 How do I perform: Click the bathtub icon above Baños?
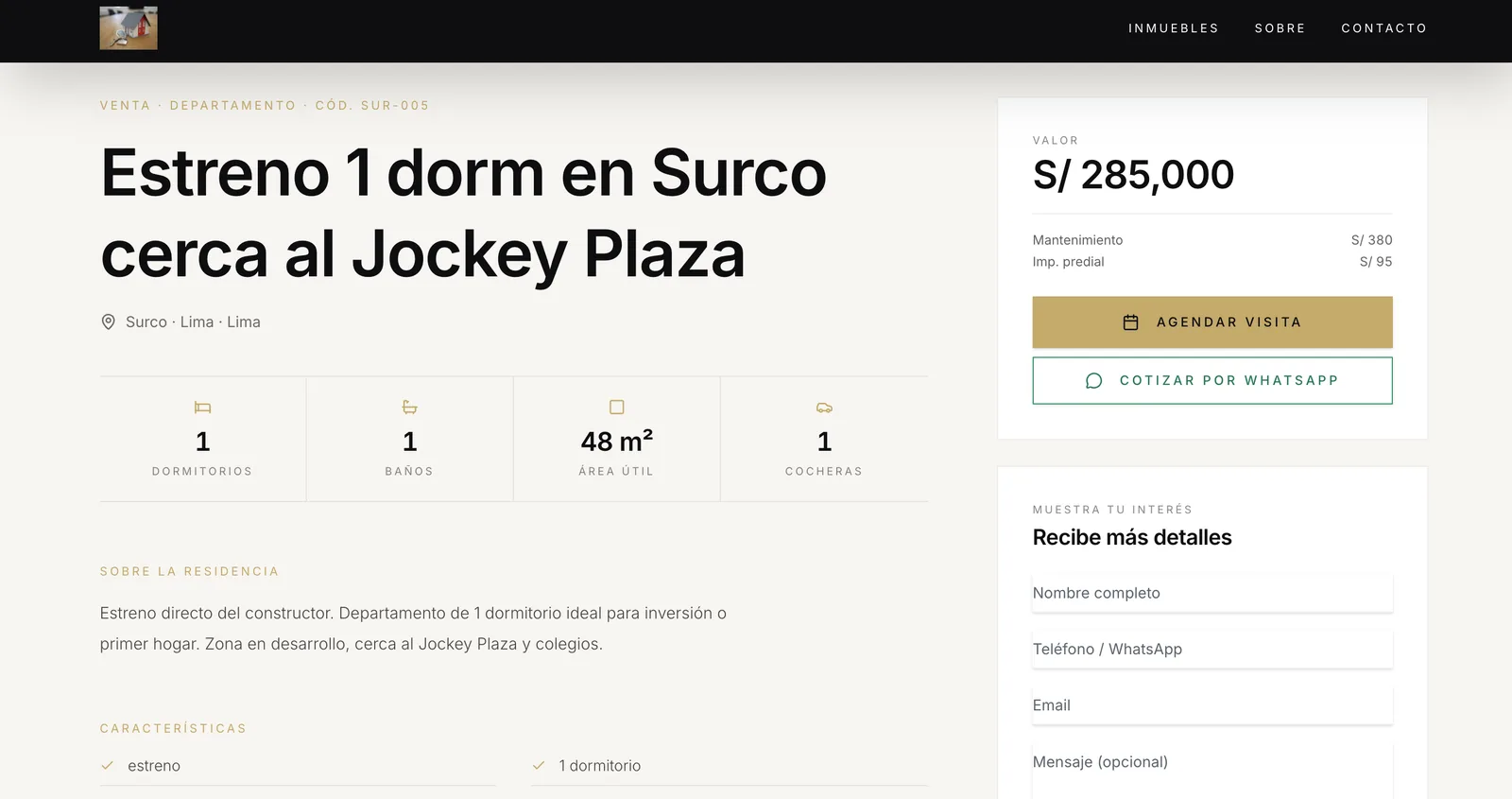tap(409, 408)
